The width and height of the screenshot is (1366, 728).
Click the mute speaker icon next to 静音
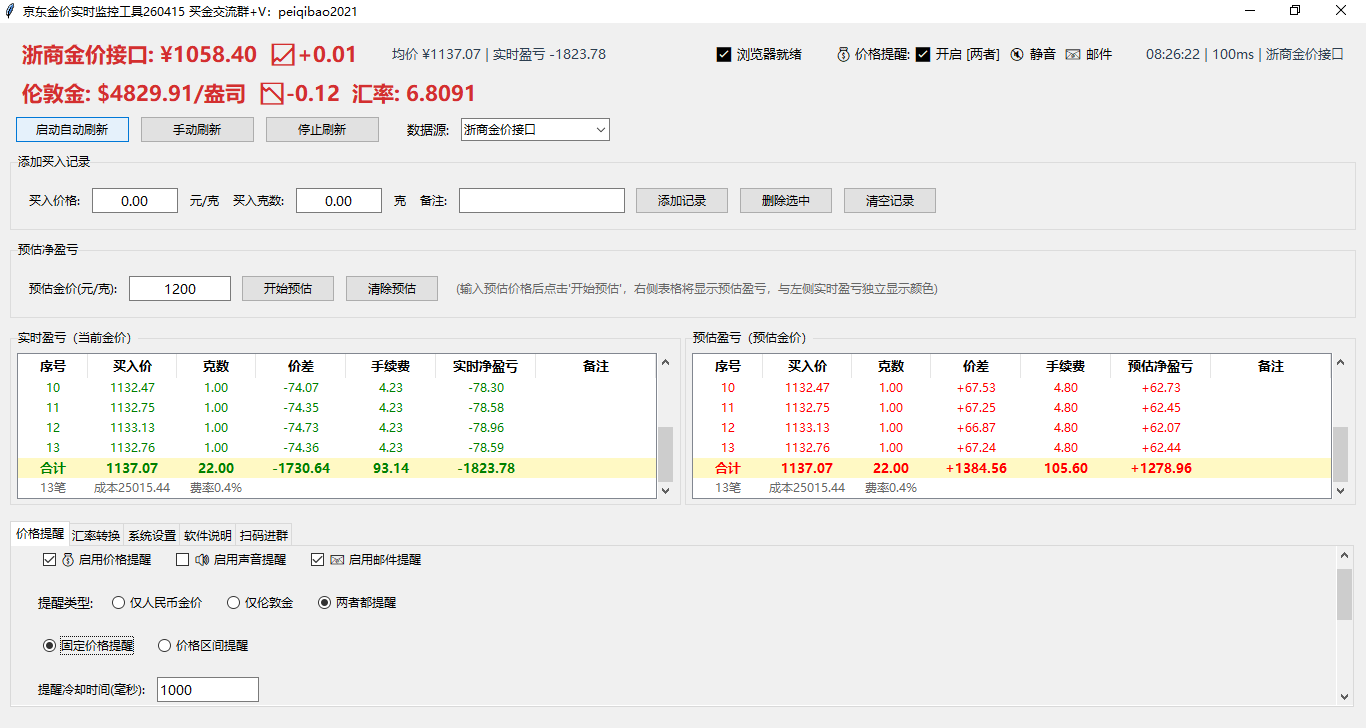(1016, 55)
